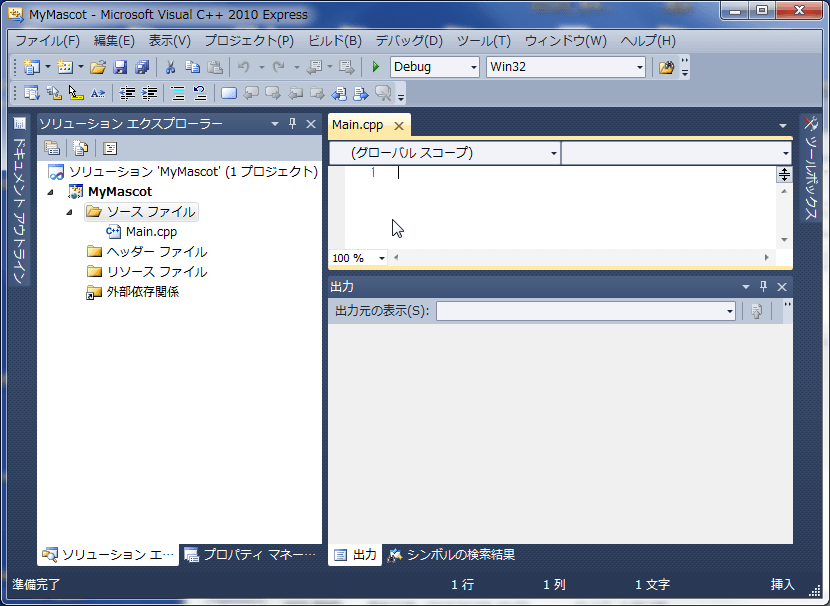Toggle a bookmark on the current line
The height and width of the screenshot is (606, 830).
(229, 94)
